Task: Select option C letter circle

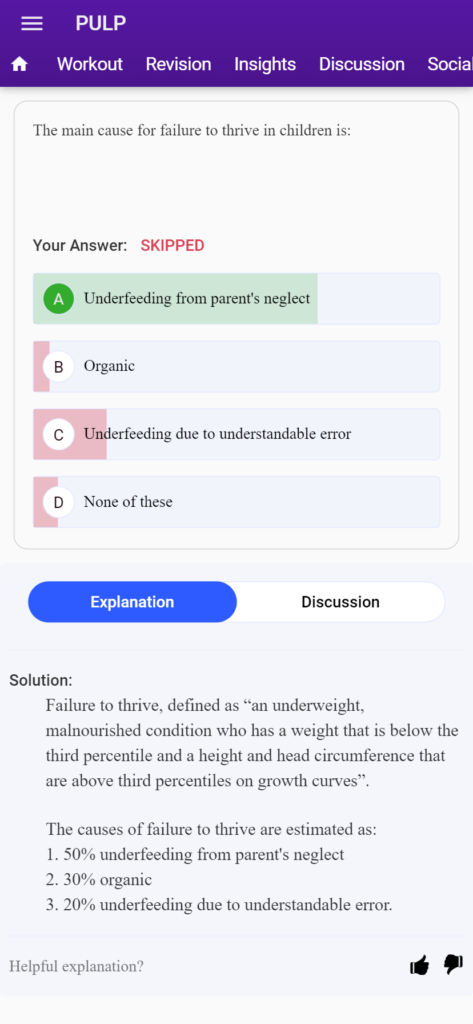Action: point(59,435)
